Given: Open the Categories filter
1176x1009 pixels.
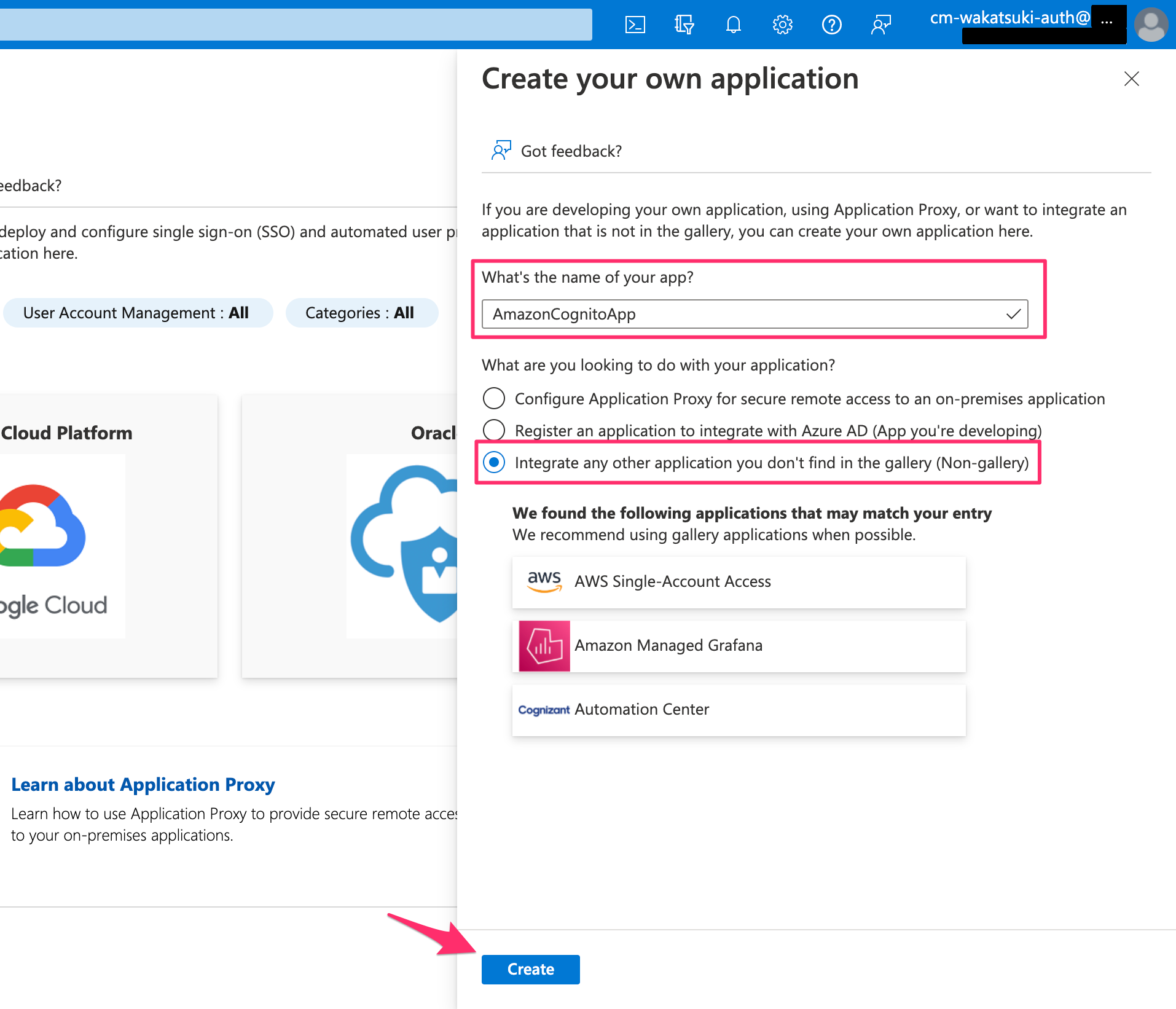Looking at the screenshot, I should [361, 313].
